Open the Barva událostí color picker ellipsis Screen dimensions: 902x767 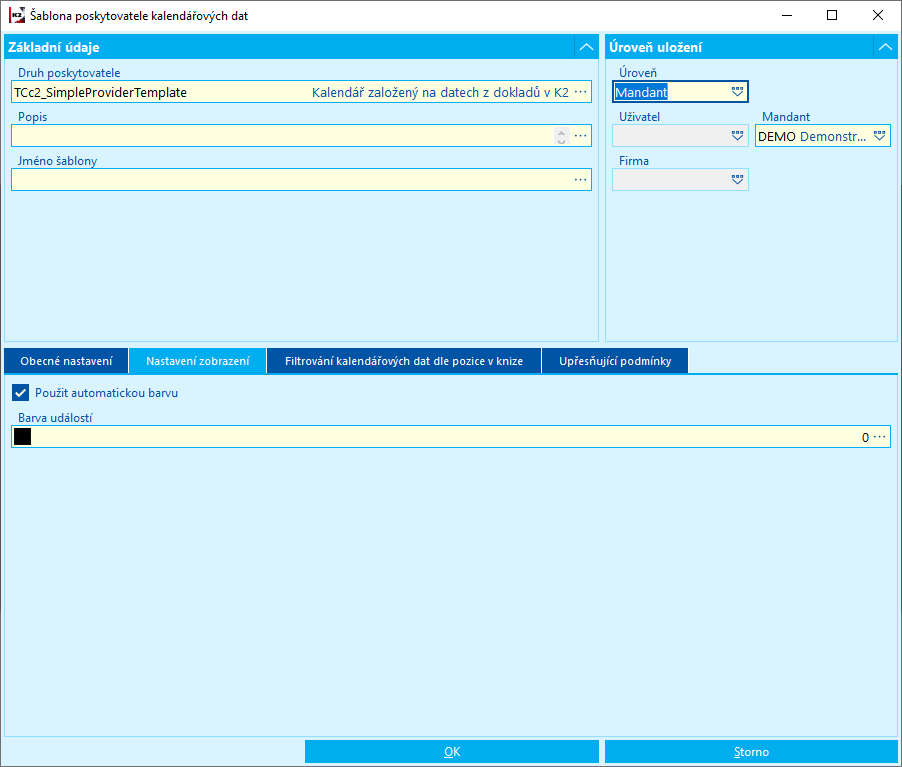(880, 437)
